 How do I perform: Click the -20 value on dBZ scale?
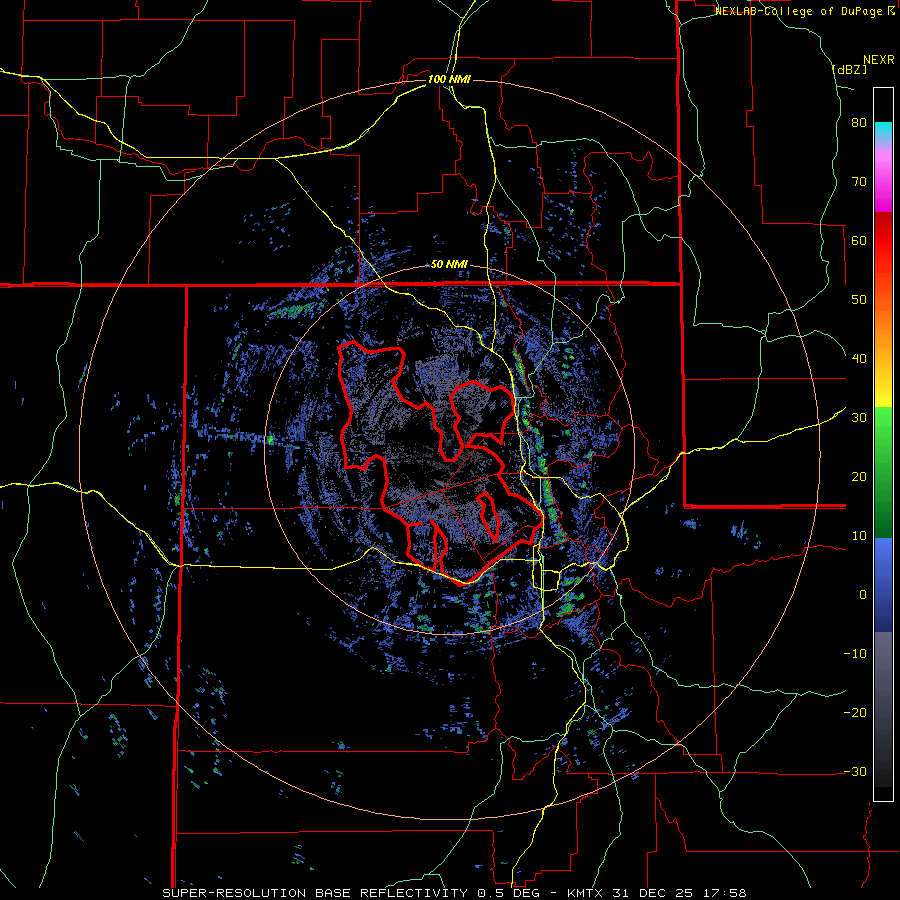[855, 712]
